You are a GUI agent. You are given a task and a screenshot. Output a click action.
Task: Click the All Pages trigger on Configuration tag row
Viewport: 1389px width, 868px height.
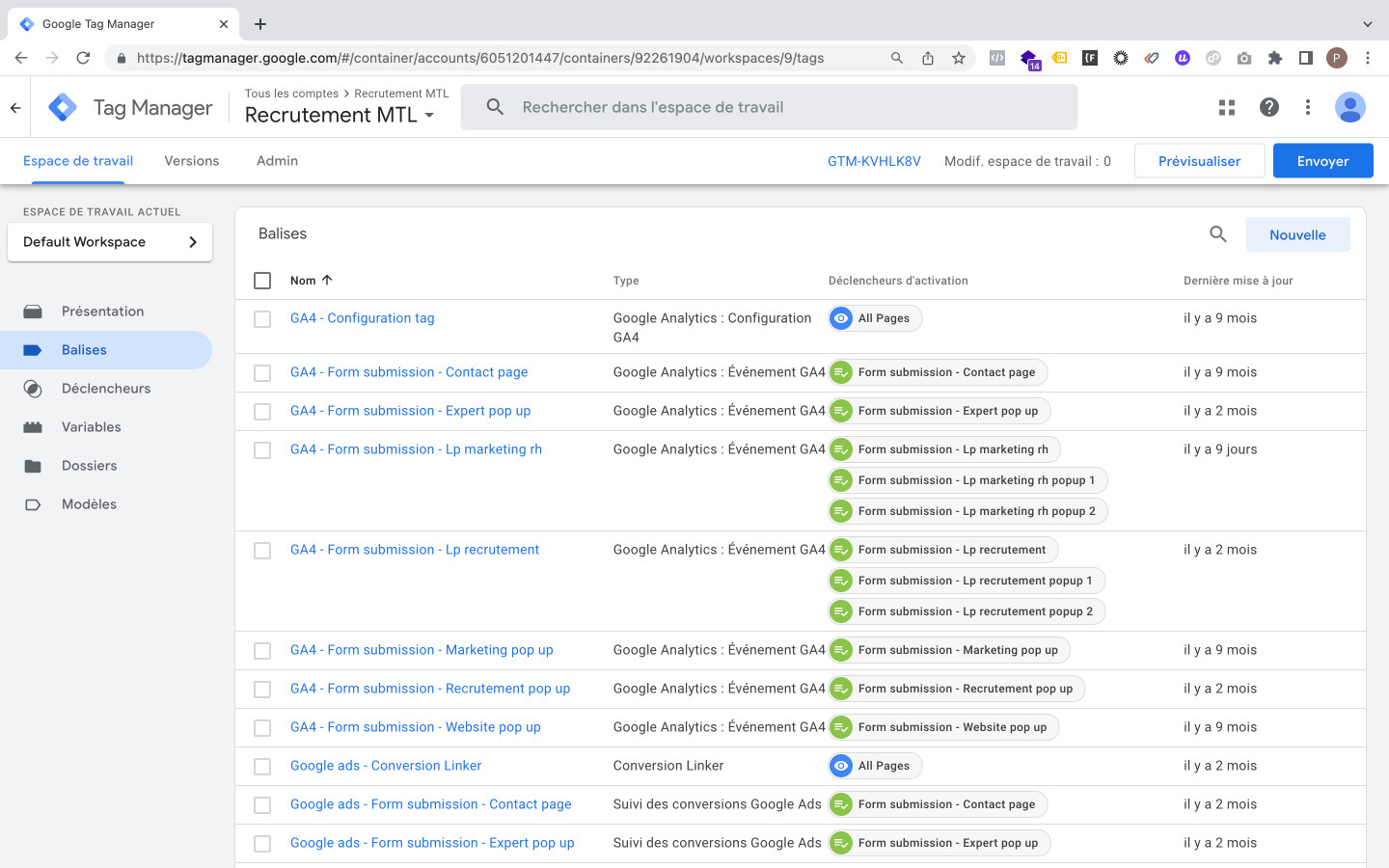coord(875,318)
